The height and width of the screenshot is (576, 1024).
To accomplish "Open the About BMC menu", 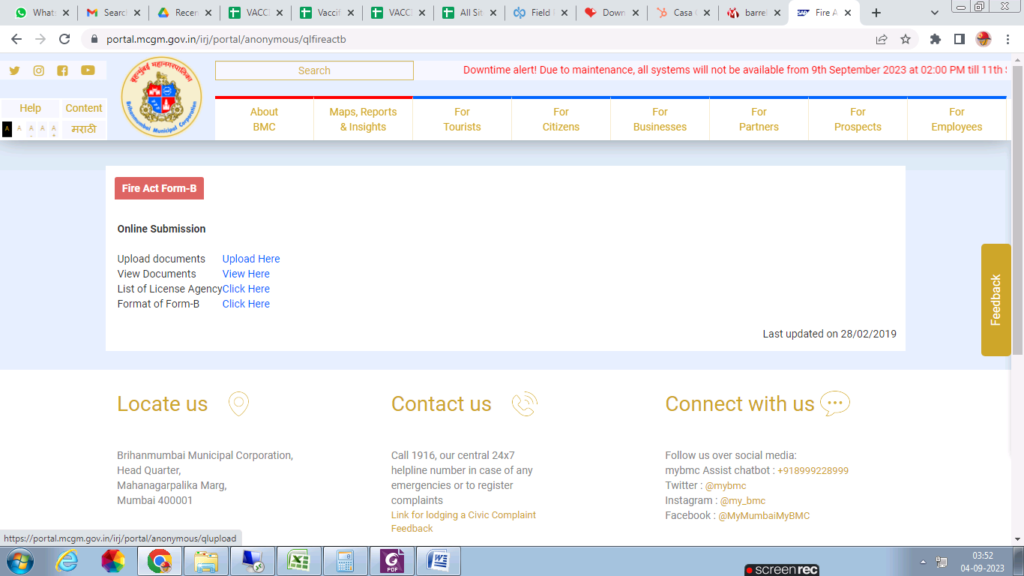I will (264, 119).
